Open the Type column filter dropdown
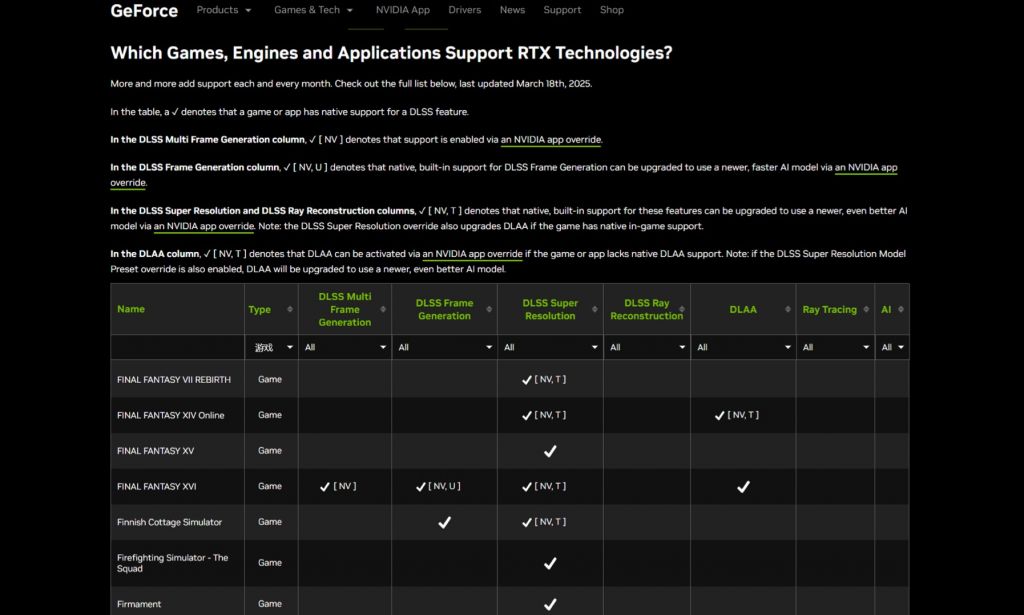1024x615 pixels. pyautogui.click(x=270, y=347)
